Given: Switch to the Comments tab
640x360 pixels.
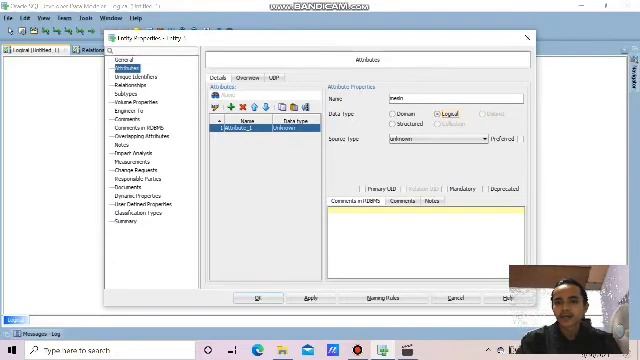Looking at the screenshot, I should [x=402, y=201].
